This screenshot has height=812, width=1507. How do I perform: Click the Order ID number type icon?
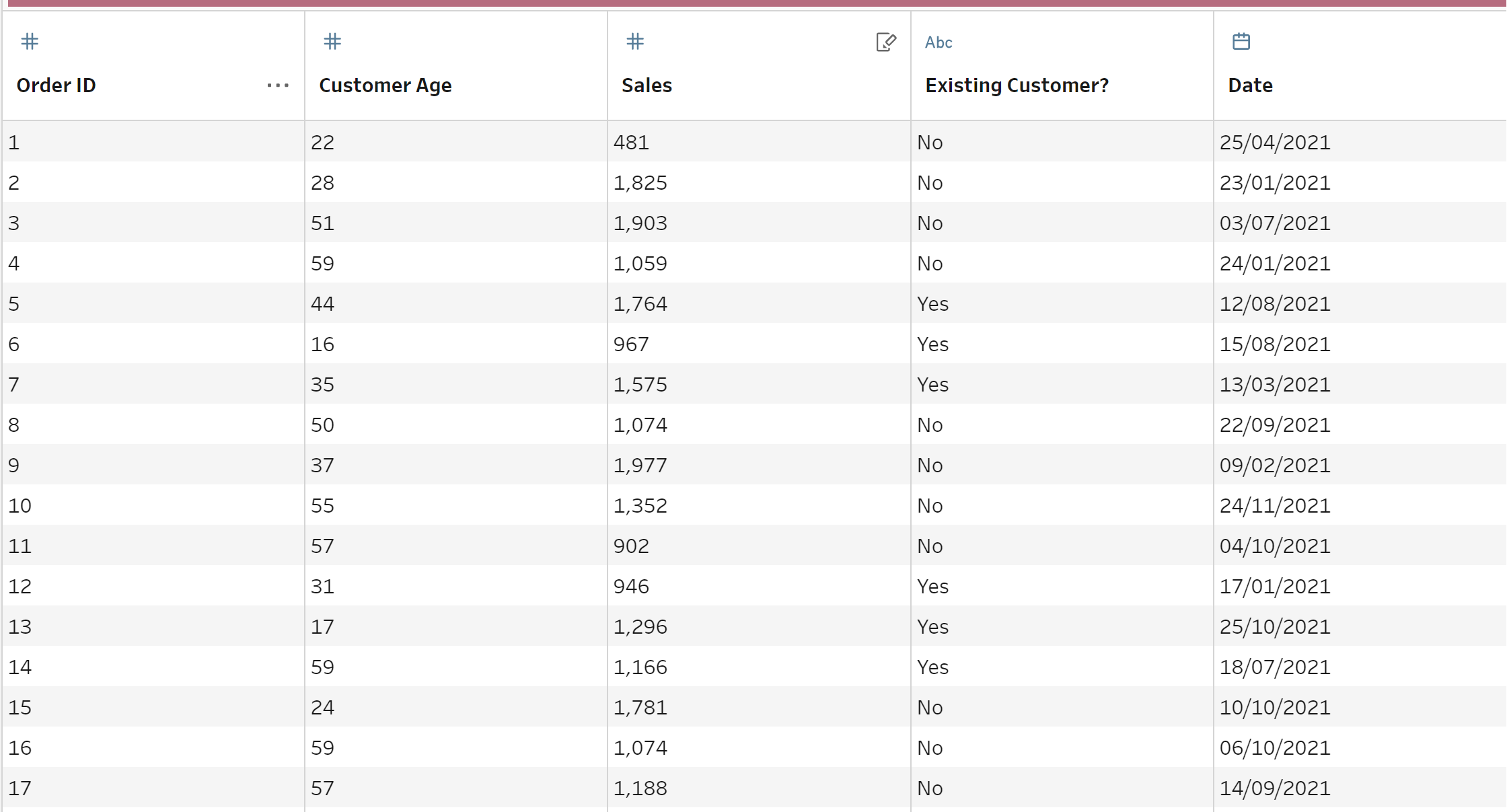(30, 42)
